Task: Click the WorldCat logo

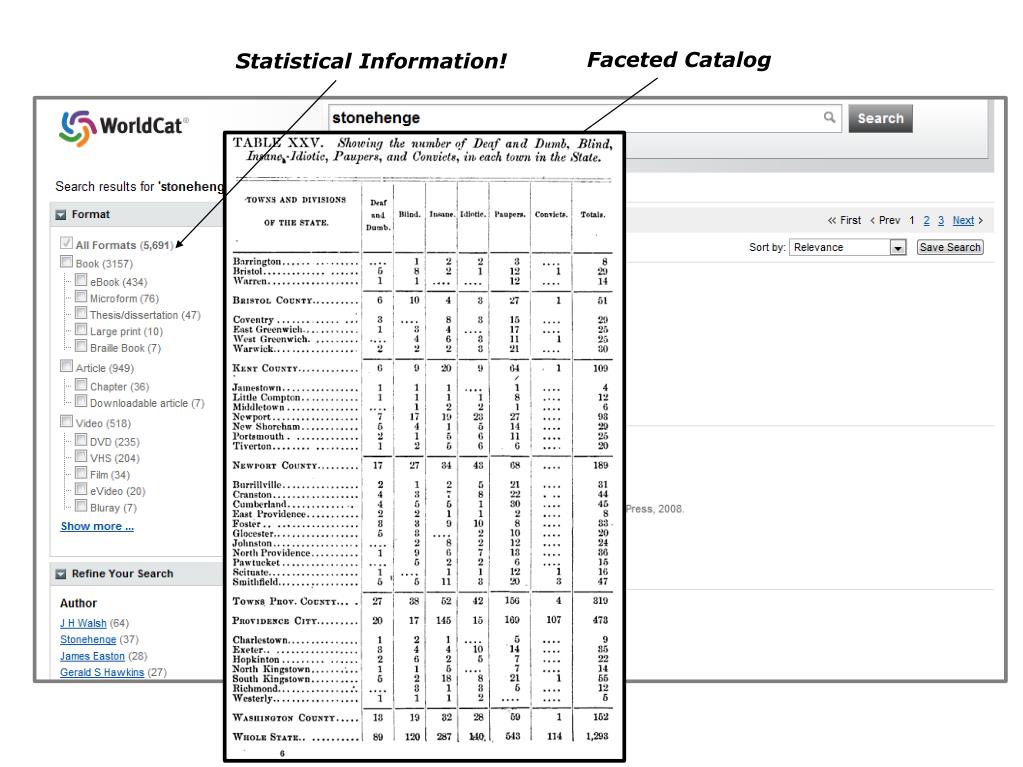Action: coord(124,127)
